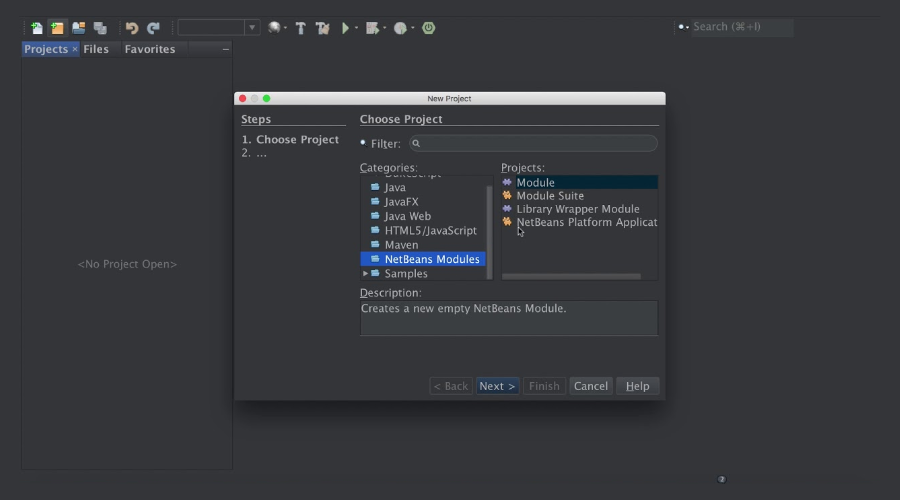Select Library Wrapper Module project type
This screenshot has height=500, width=900.
[580, 209]
